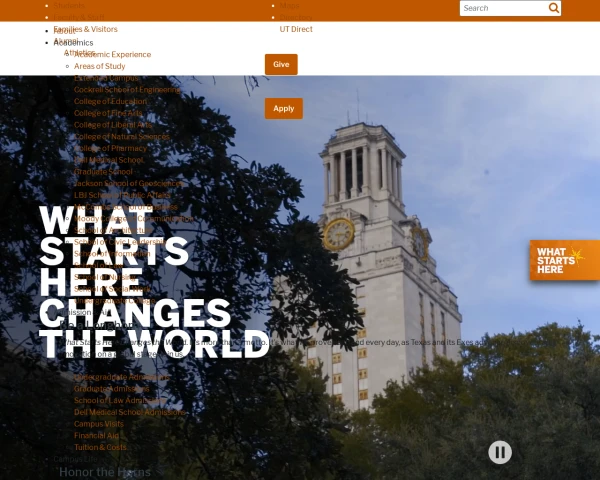Viewport: 600px width, 480px height.
Task: Visit Dell Medical School link
Action: [x=109, y=160]
